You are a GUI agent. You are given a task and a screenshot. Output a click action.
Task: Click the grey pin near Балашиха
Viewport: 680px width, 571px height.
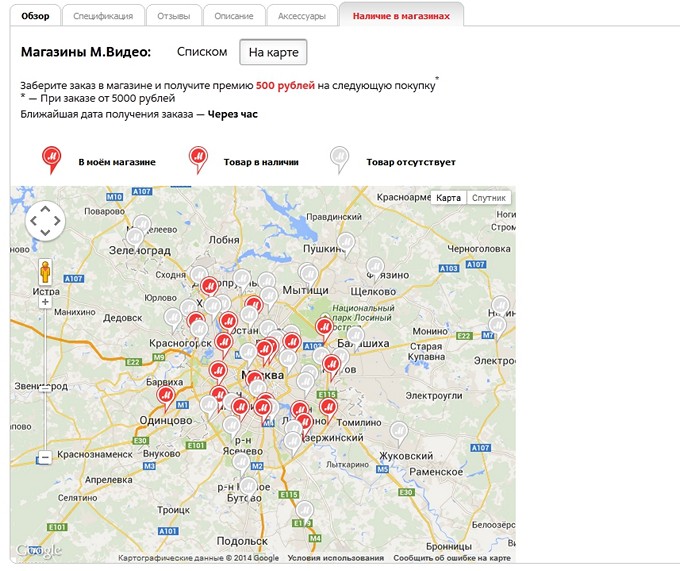[x=356, y=338]
